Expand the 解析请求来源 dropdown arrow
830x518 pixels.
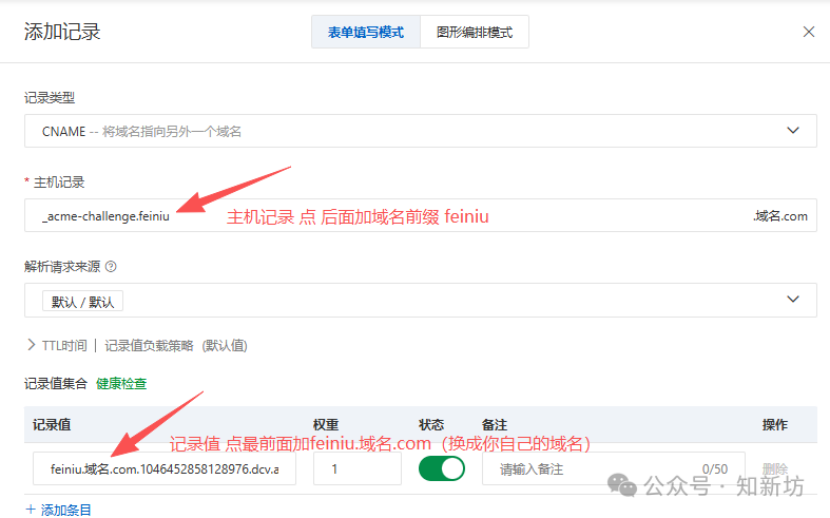[x=793, y=300]
